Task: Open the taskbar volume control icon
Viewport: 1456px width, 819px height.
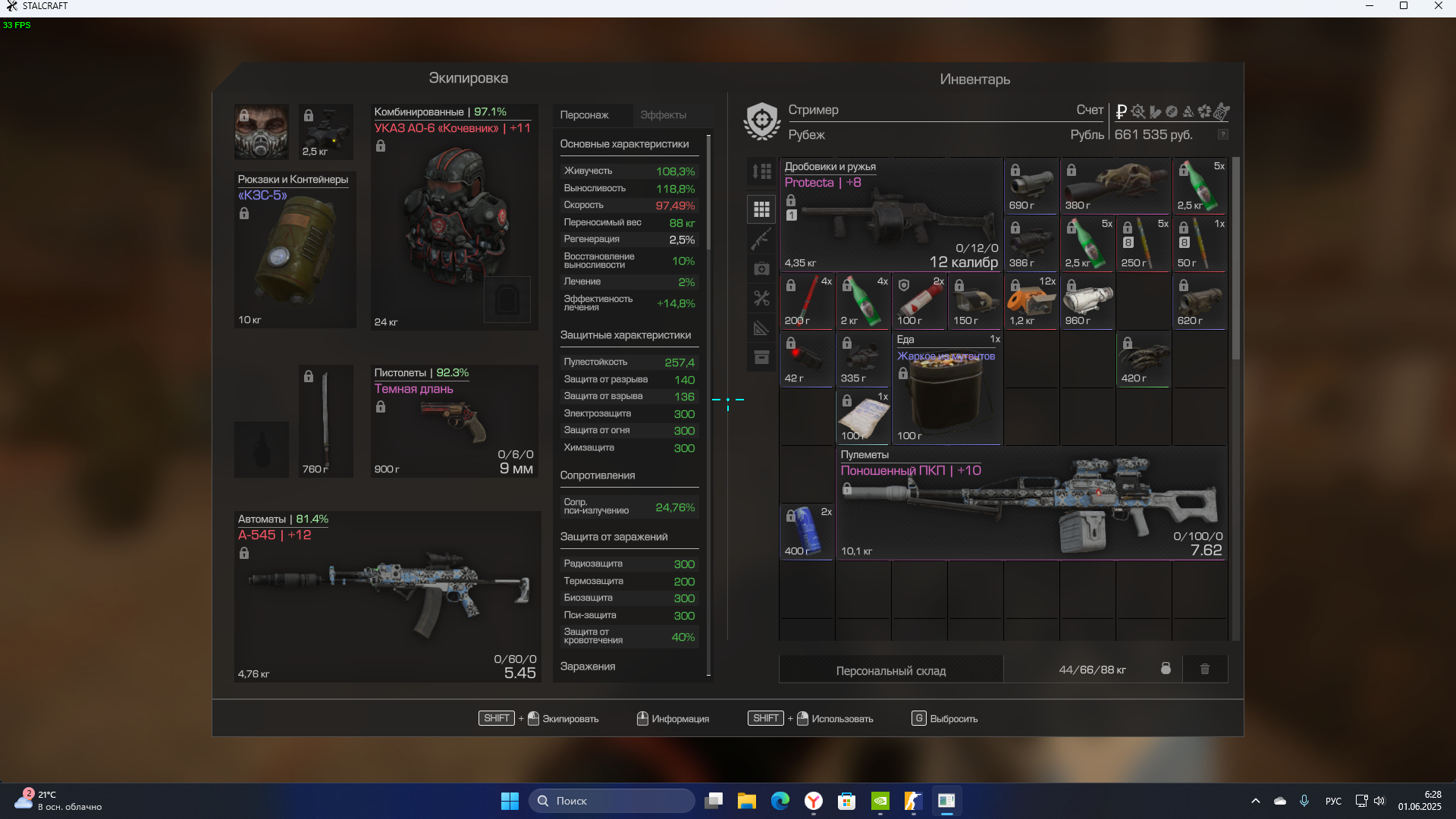Action: 1379,801
